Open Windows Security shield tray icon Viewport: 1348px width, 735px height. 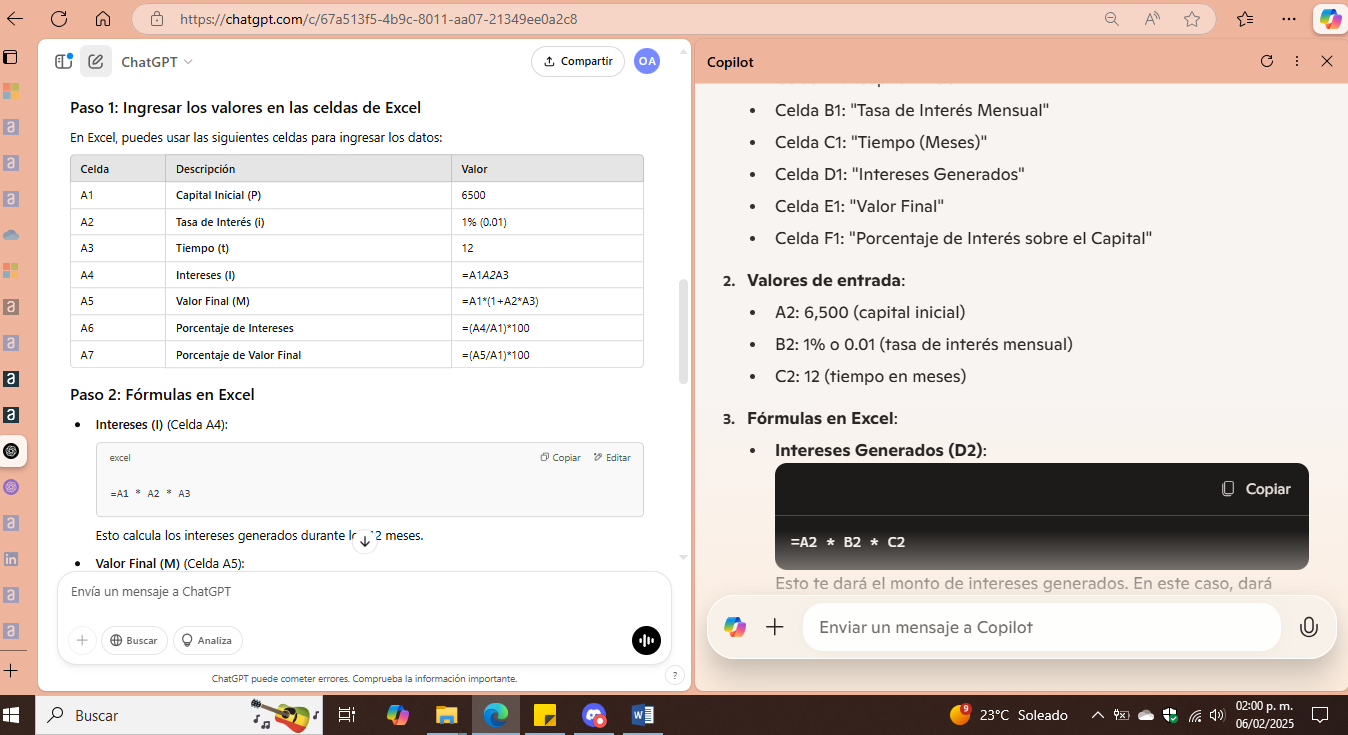pos(1169,715)
